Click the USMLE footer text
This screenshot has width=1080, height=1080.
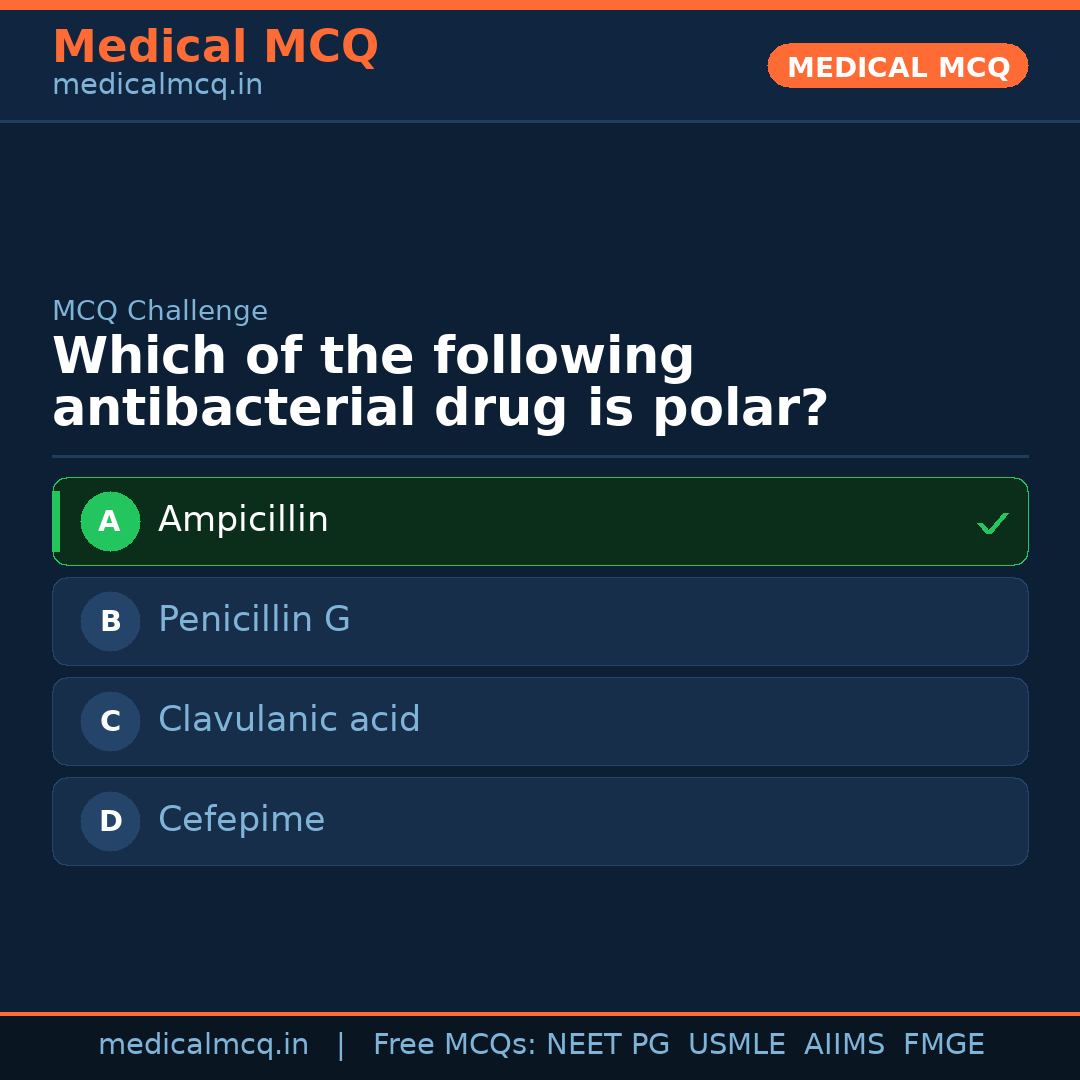pyautogui.click(x=736, y=1045)
